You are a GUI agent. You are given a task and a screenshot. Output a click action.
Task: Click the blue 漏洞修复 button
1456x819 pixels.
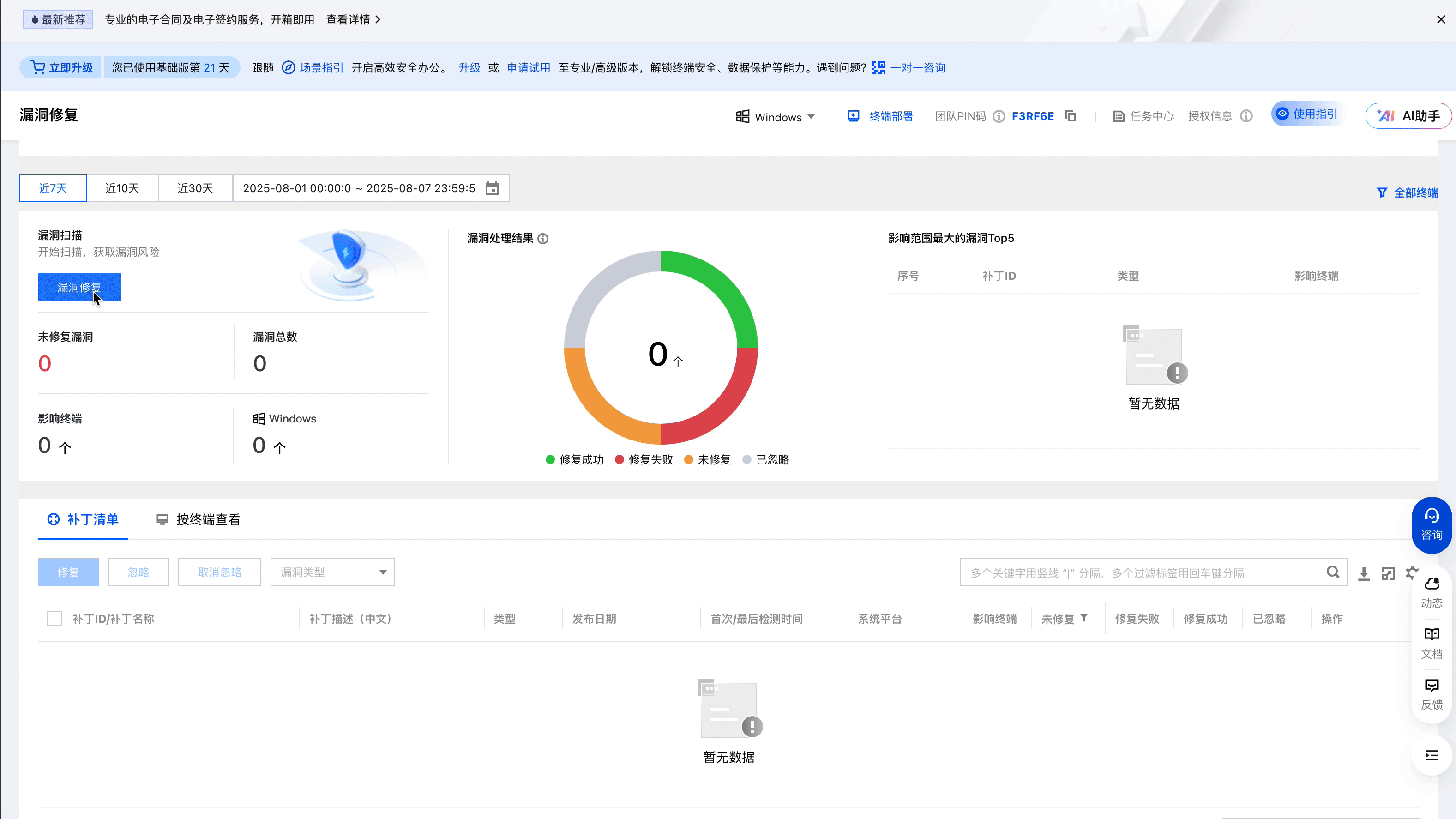point(79,287)
